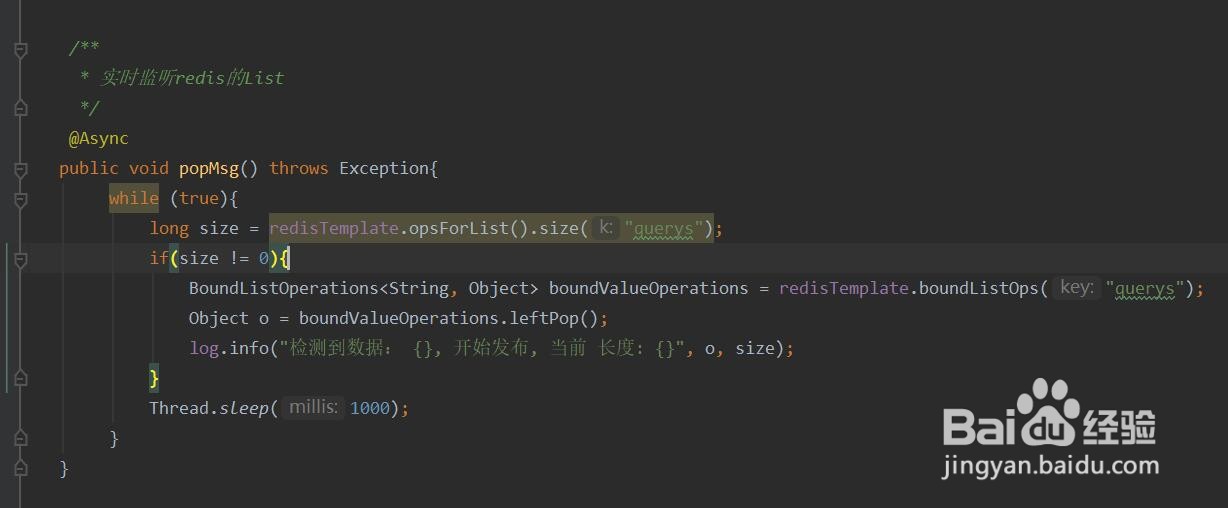
Task: Collapse the while (true) loop fold marker
Action: 20,199
